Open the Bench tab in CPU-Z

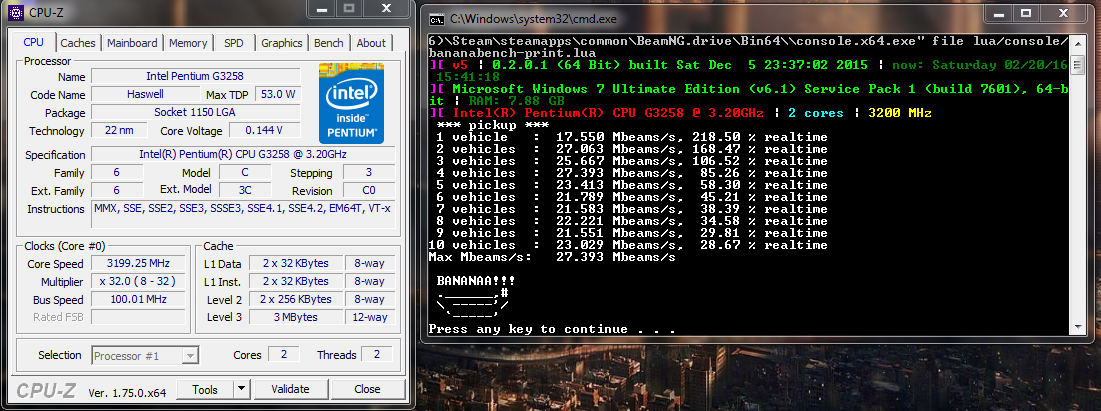pos(329,43)
